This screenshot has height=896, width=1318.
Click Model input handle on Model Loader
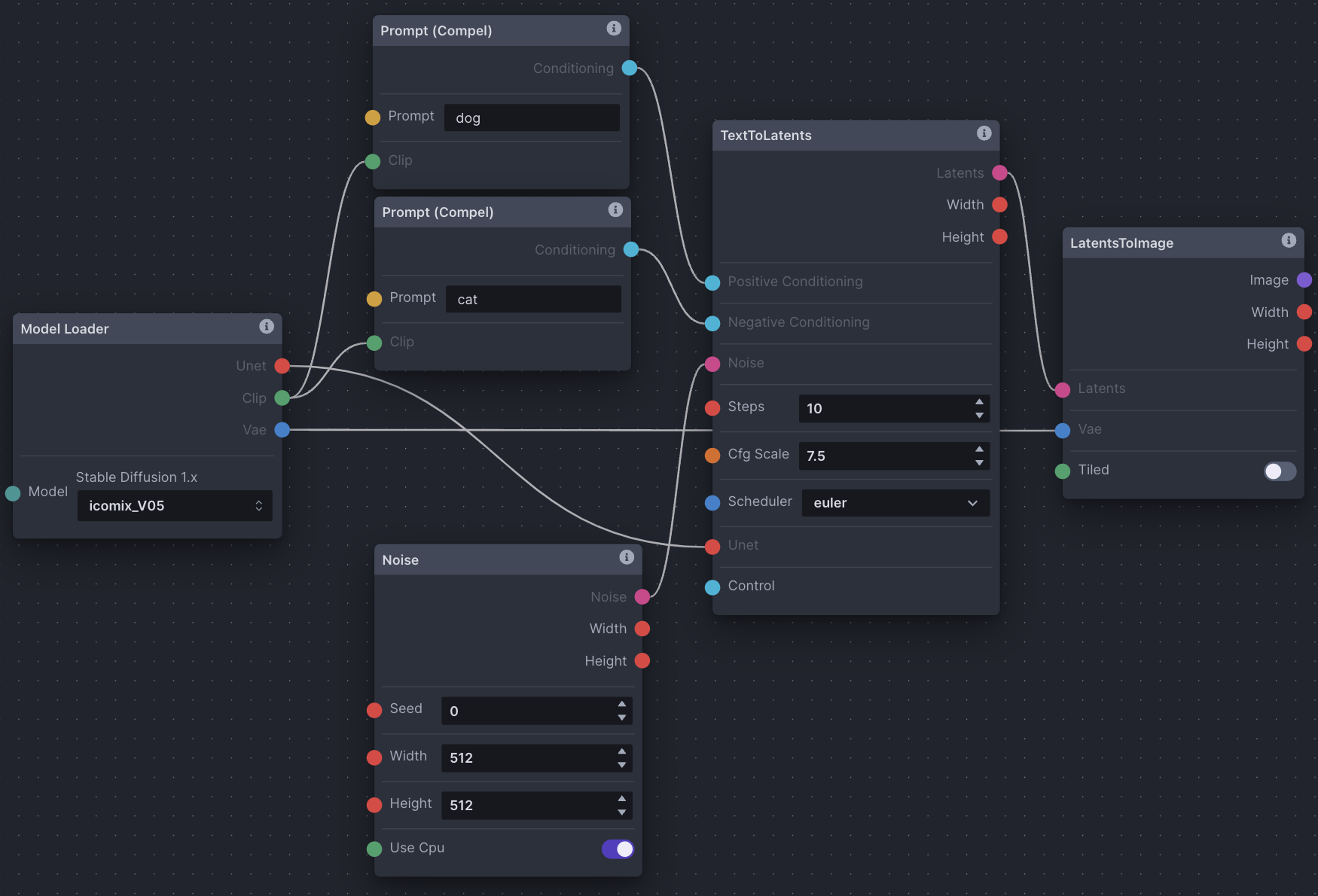(x=13, y=493)
